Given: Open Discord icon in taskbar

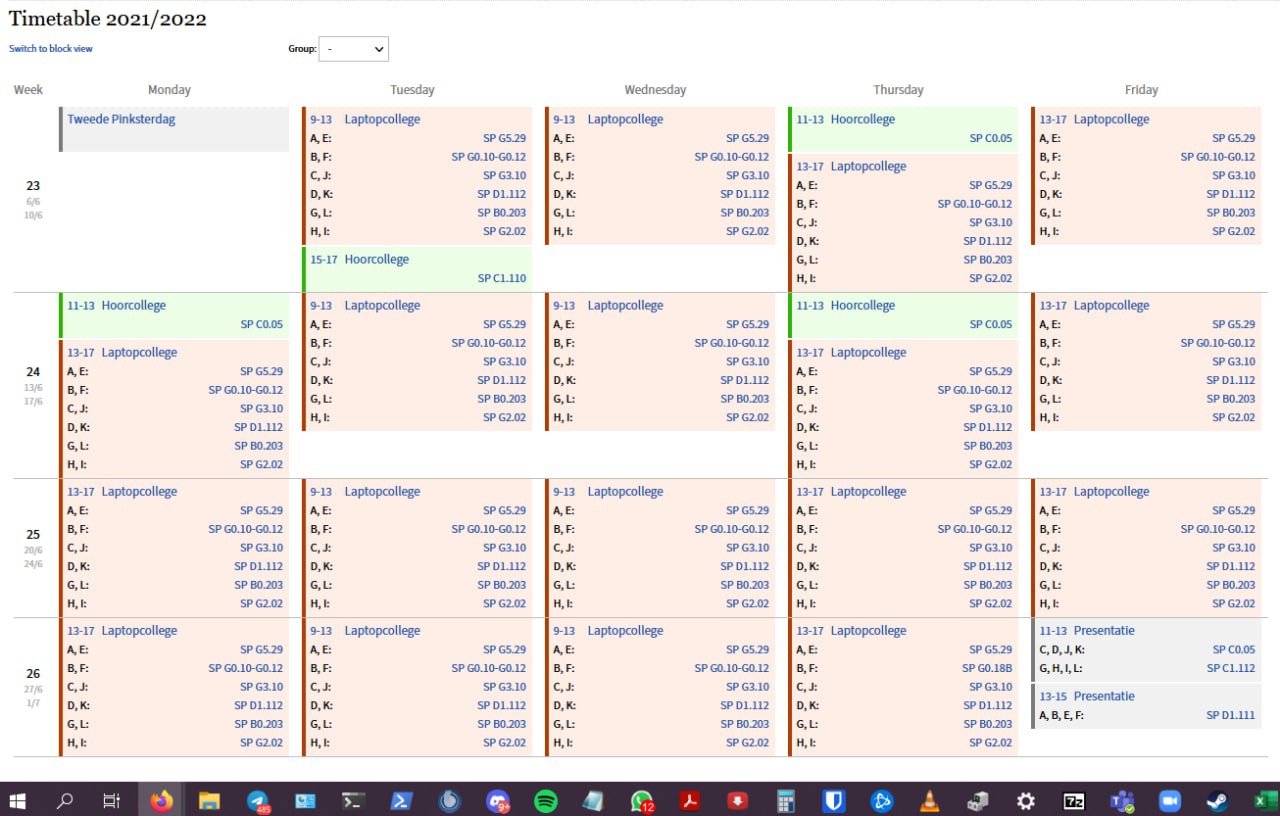Looking at the screenshot, I should (x=497, y=800).
